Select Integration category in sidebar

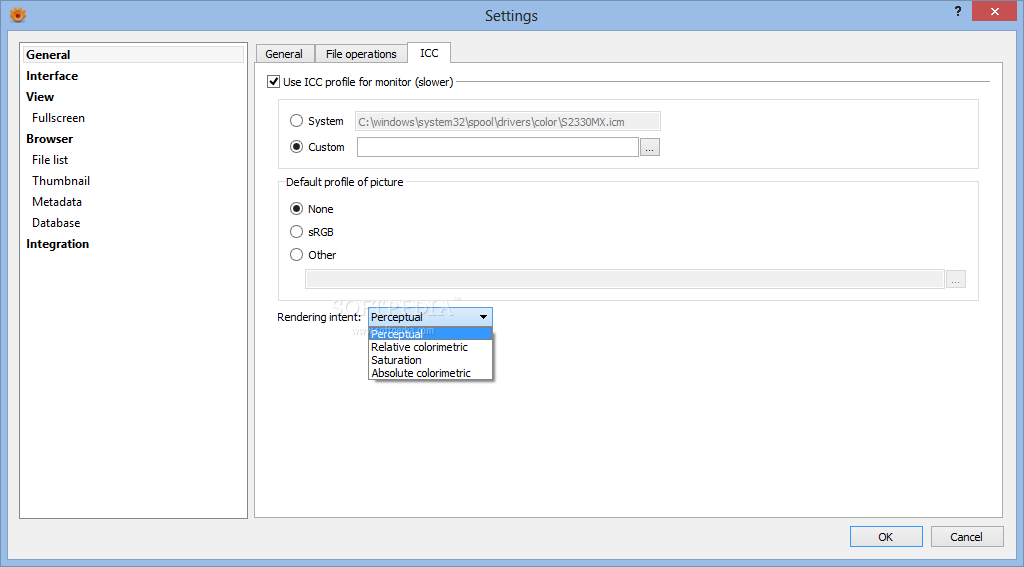pyautogui.click(x=57, y=244)
